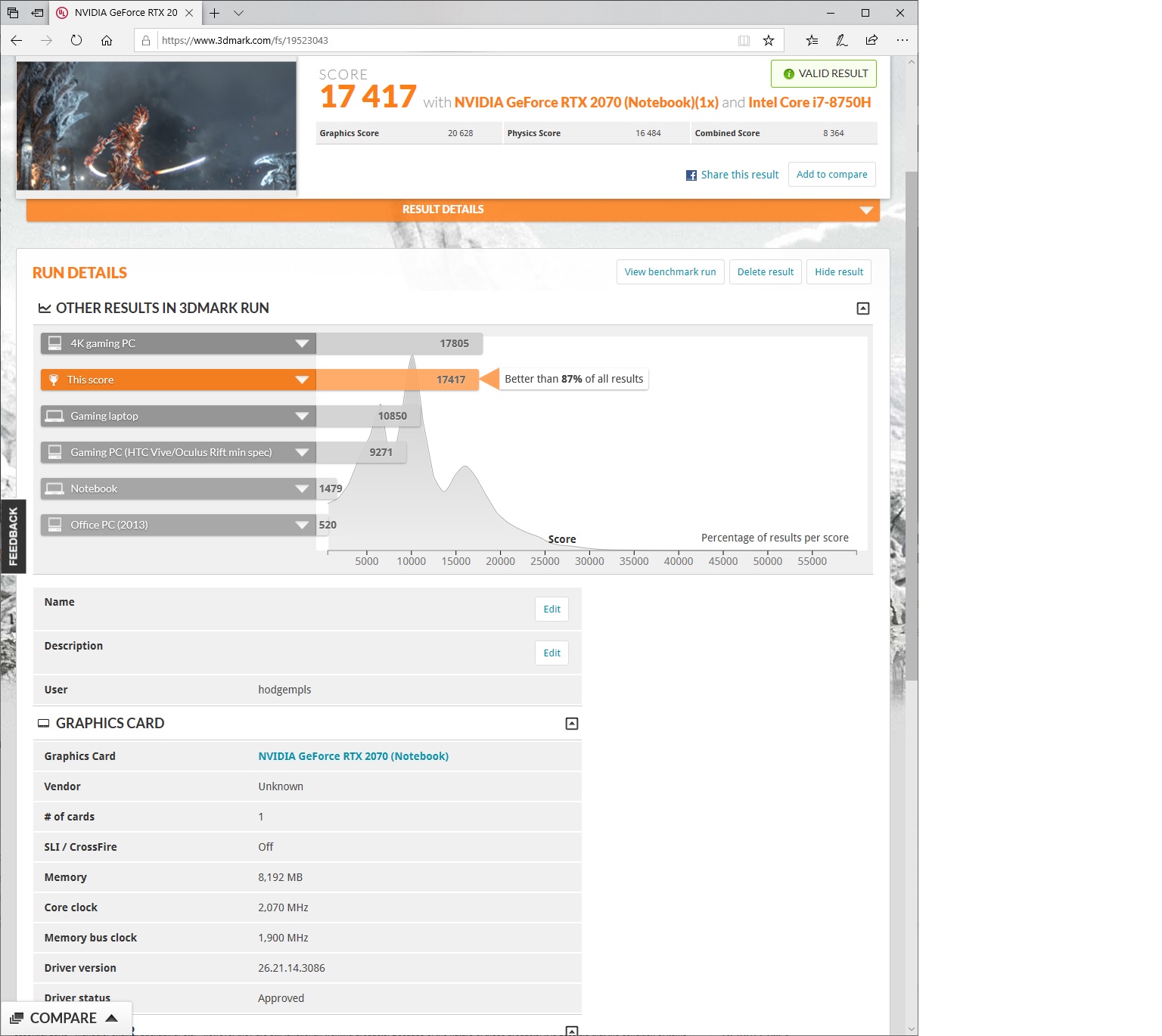This screenshot has height=1036, width=1162.
Task: Open the NVIDIA GeForce RTX 2070 (Notebook) card link
Action: (x=353, y=756)
